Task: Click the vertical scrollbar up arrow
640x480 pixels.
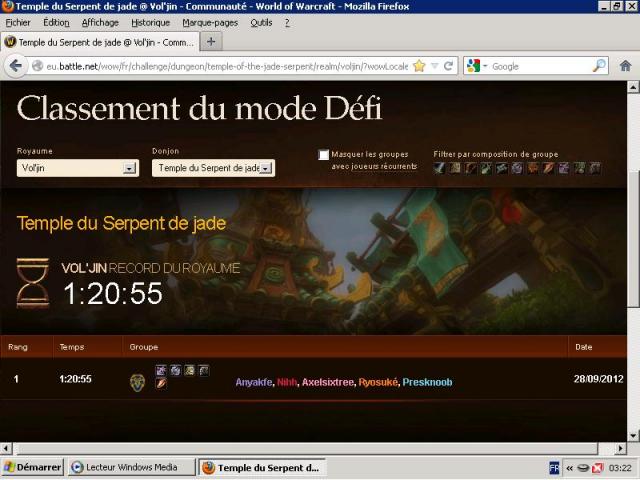Action: 633,87
